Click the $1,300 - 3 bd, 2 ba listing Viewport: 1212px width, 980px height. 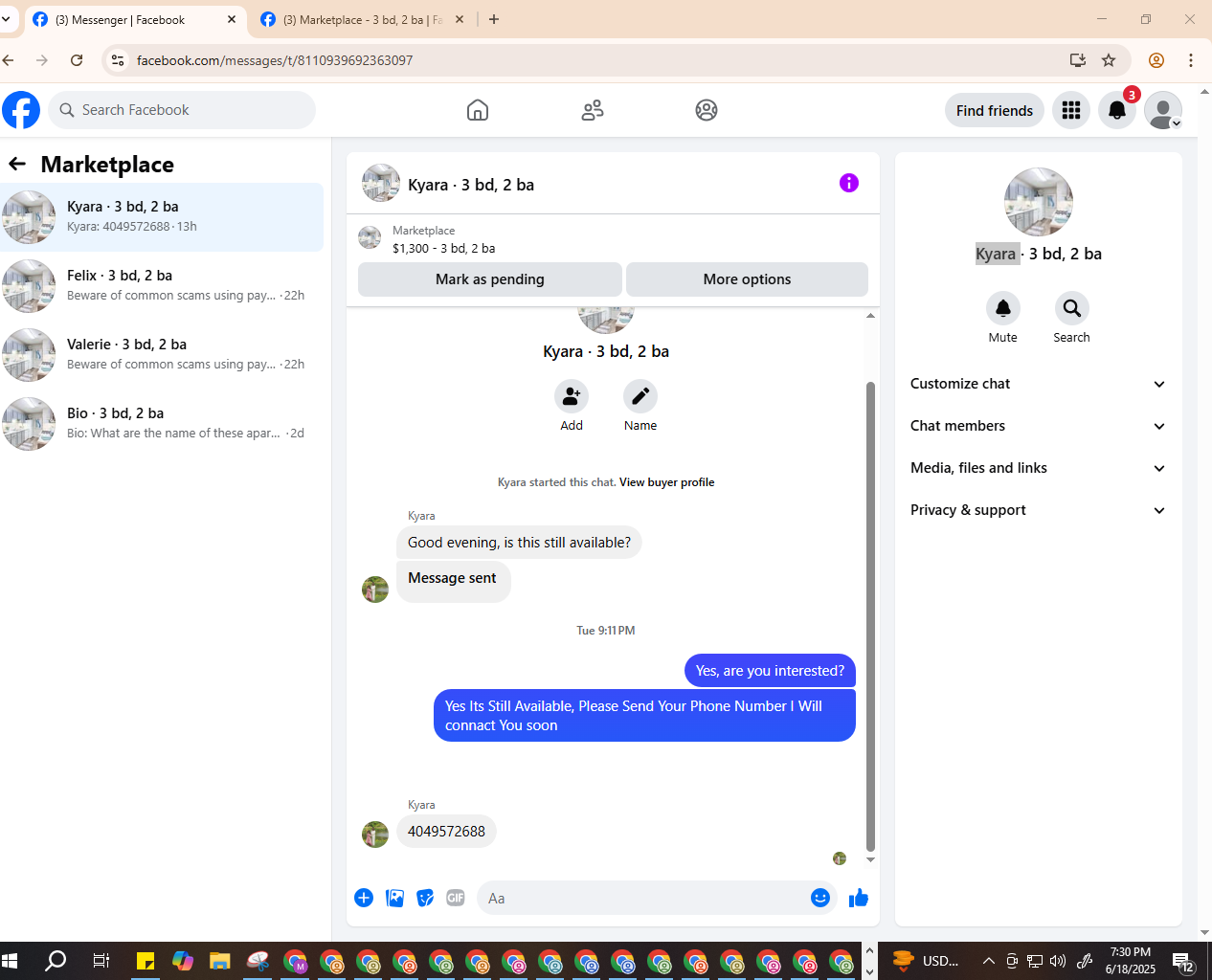[x=443, y=248]
